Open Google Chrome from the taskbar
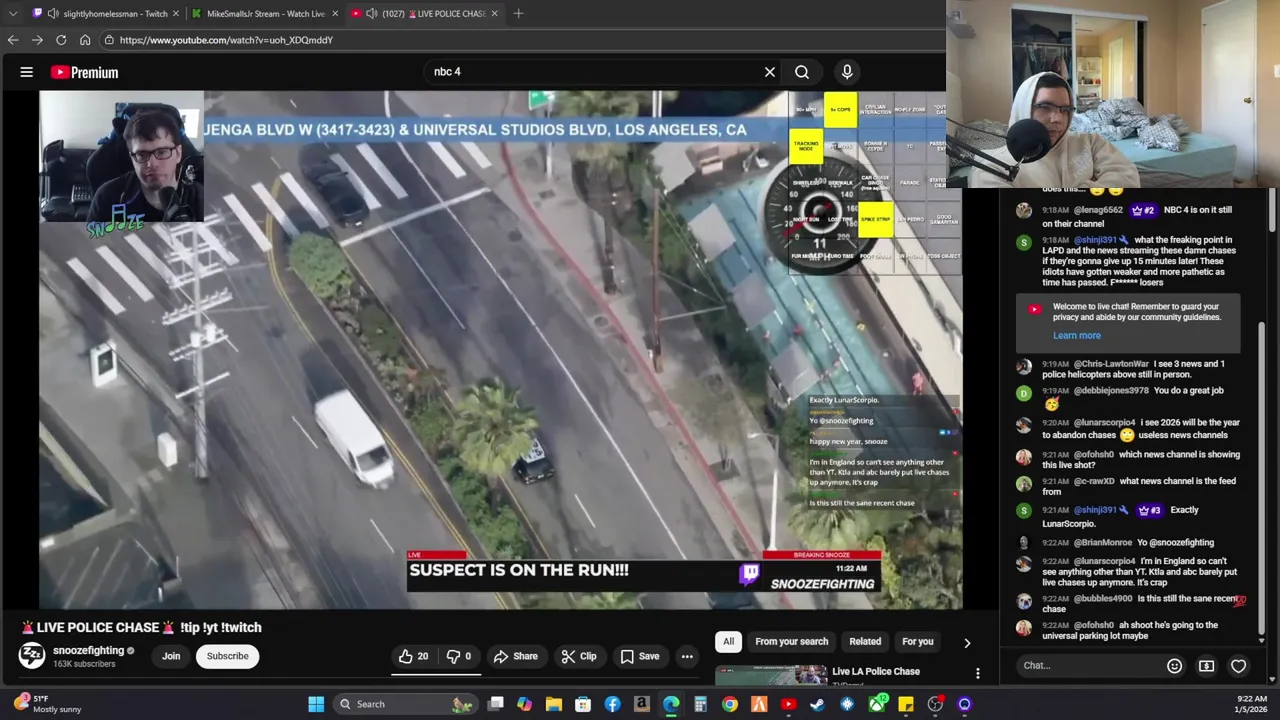Screen dimensions: 1280x720 730,704
